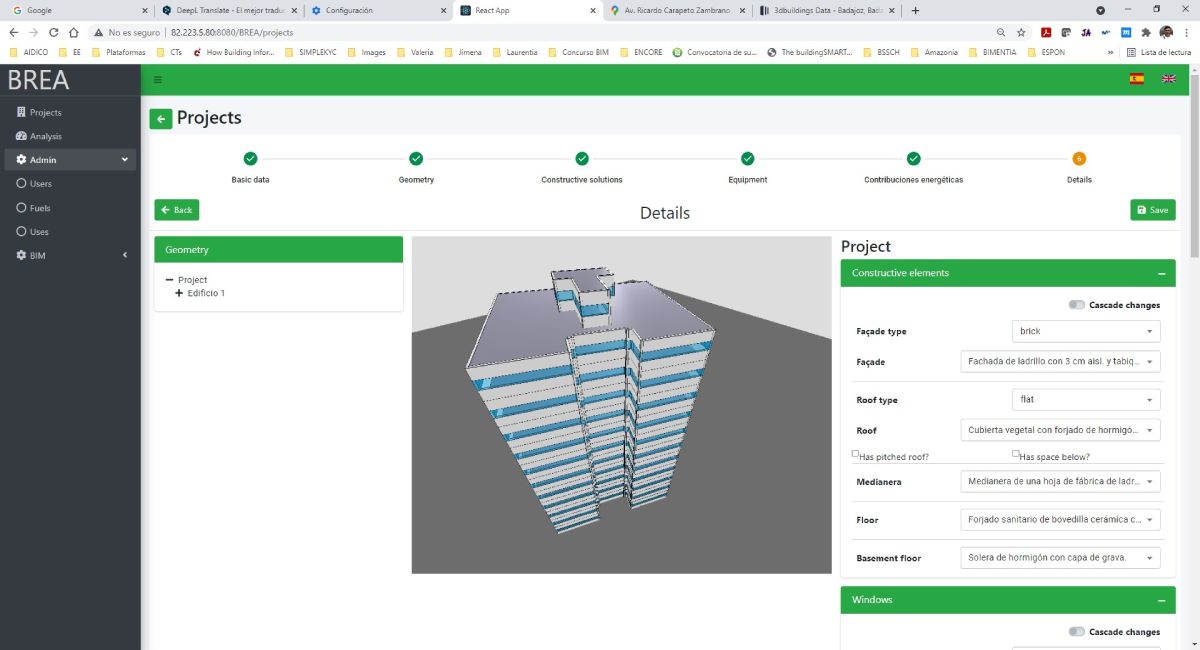Viewport: 1200px width, 650px height.
Task: Click the green back arrow beside Projects title
Action: pos(161,119)
